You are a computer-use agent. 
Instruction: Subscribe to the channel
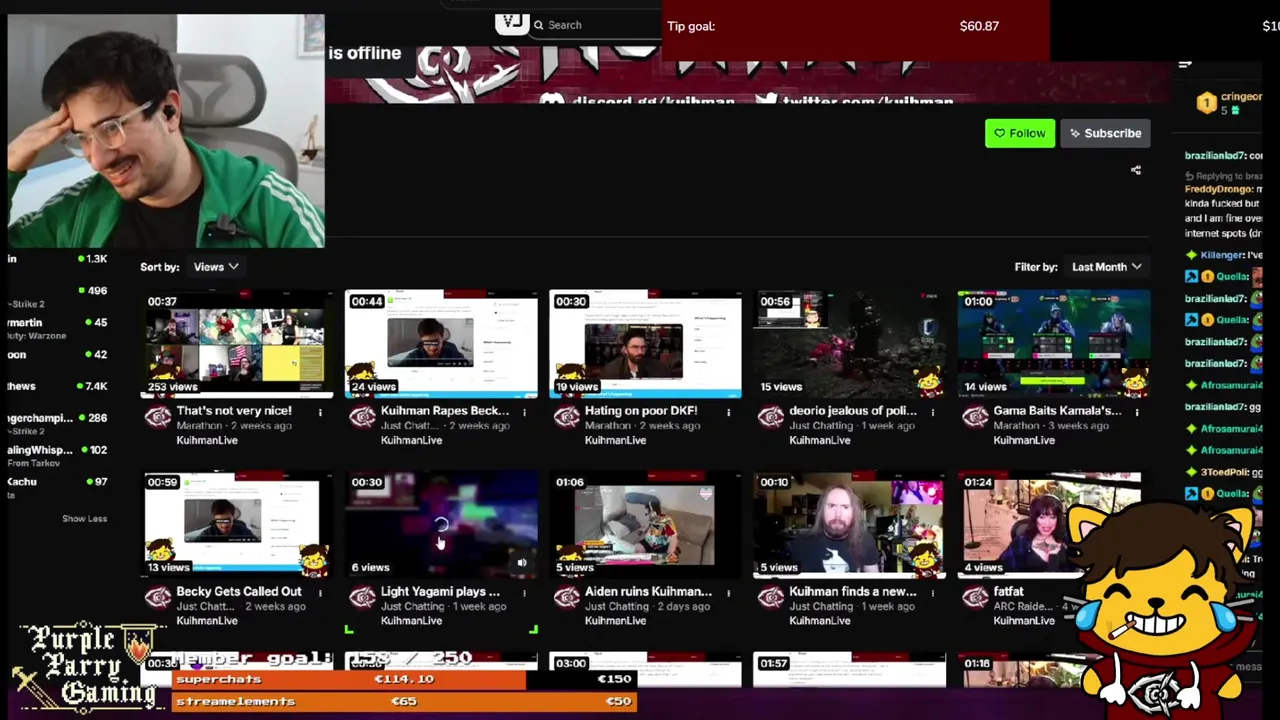tap(1105, 133)
